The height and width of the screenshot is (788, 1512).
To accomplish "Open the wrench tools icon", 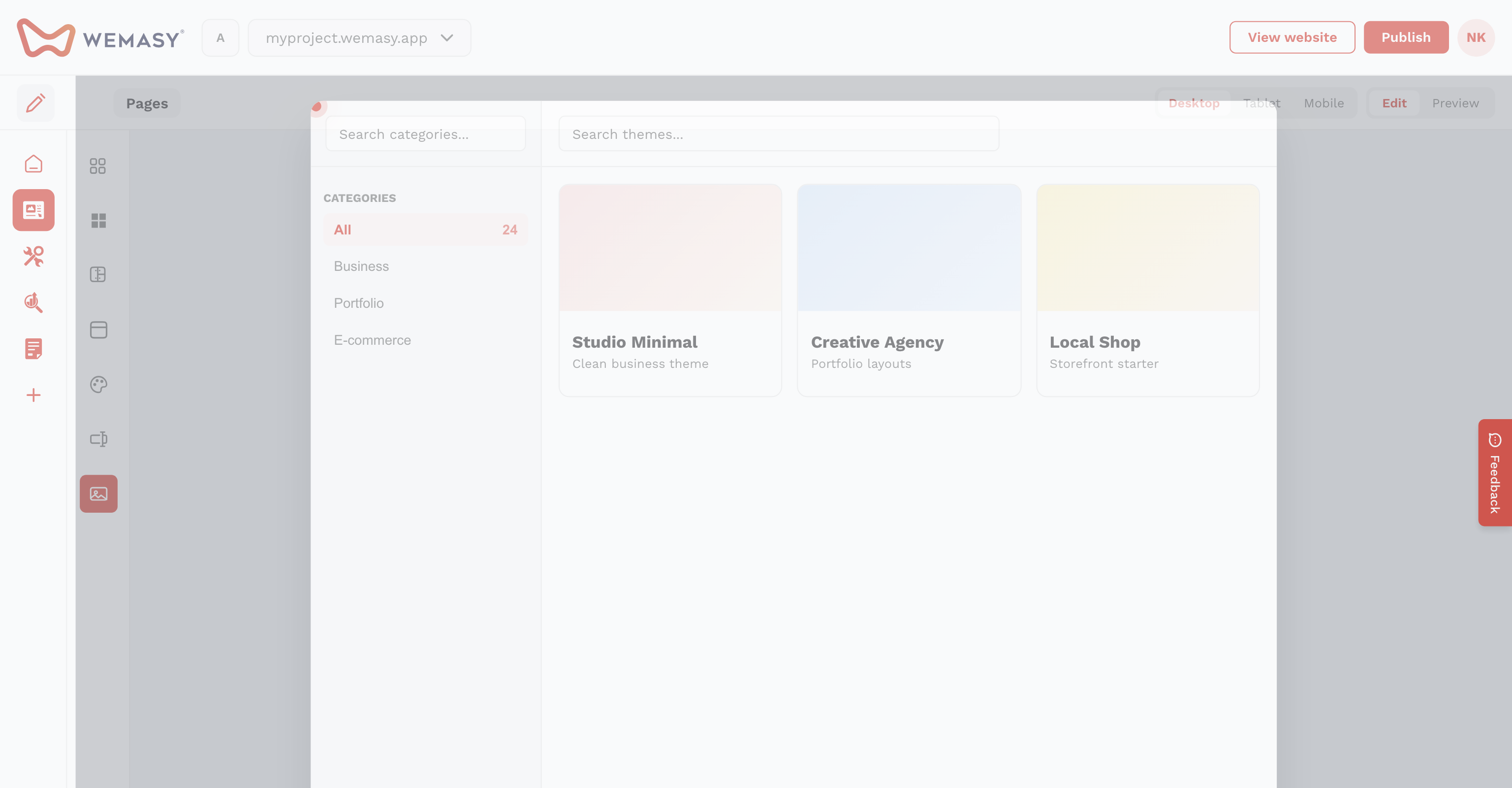I will tap(33, 256).
